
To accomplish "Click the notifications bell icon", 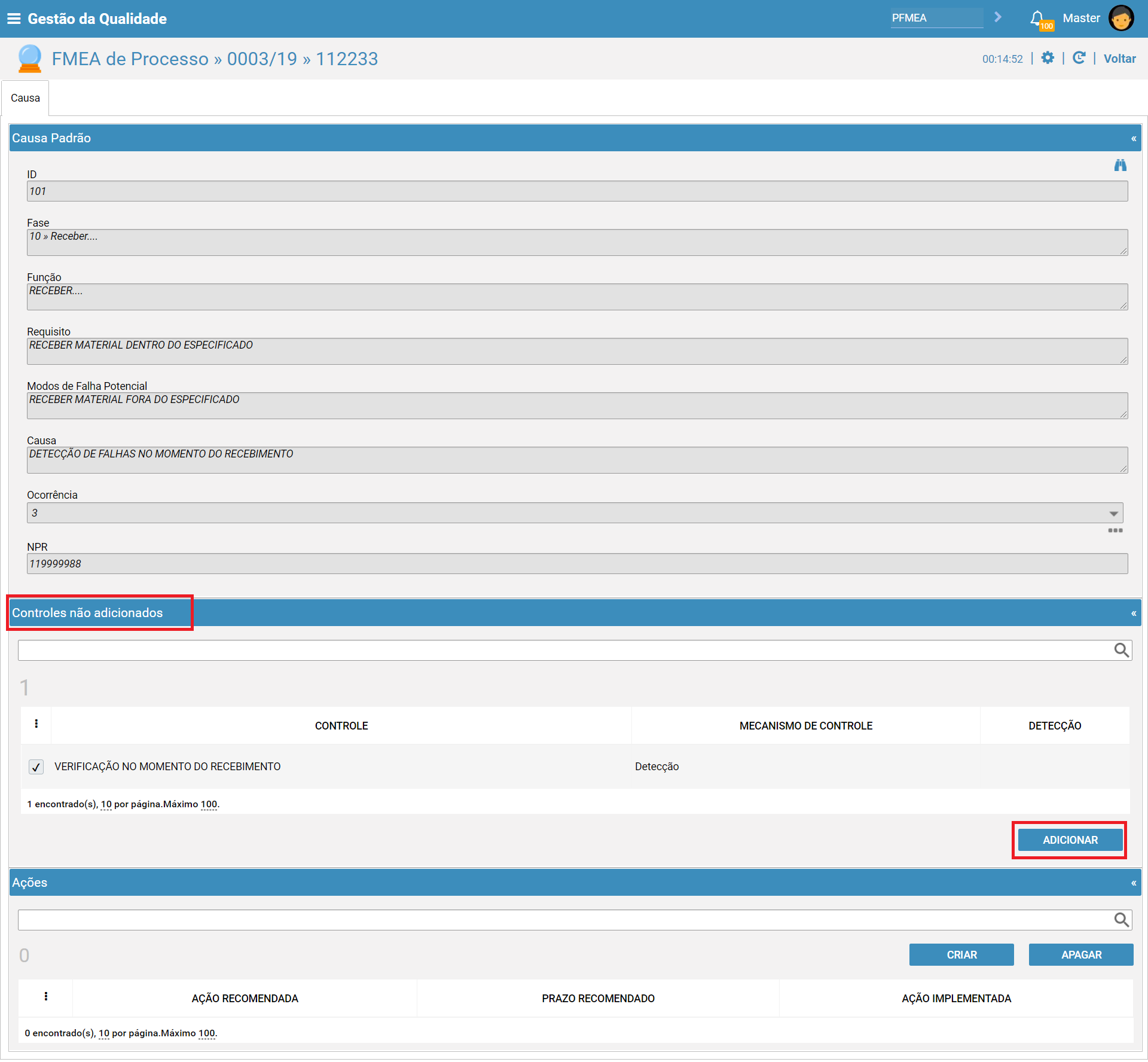I will click(x=1037, y=18).
